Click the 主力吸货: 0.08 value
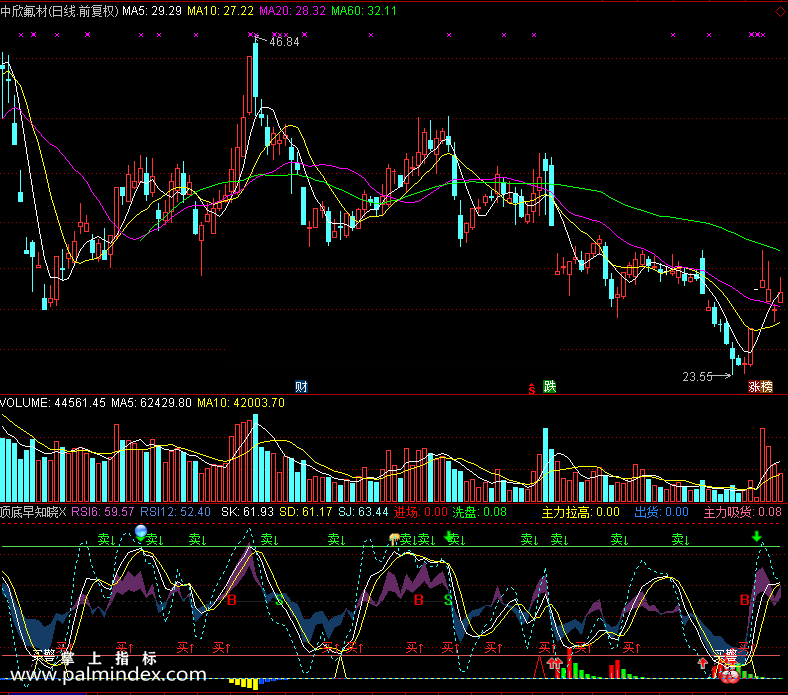This screenshot has width=788, height=695. [x=742, y=512]
